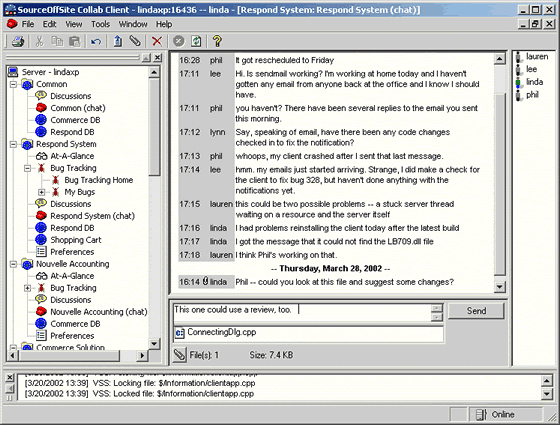Click the Paste clipboard toolbar icon
Viewport: 560px width, 425px height.
coord(74,41)
